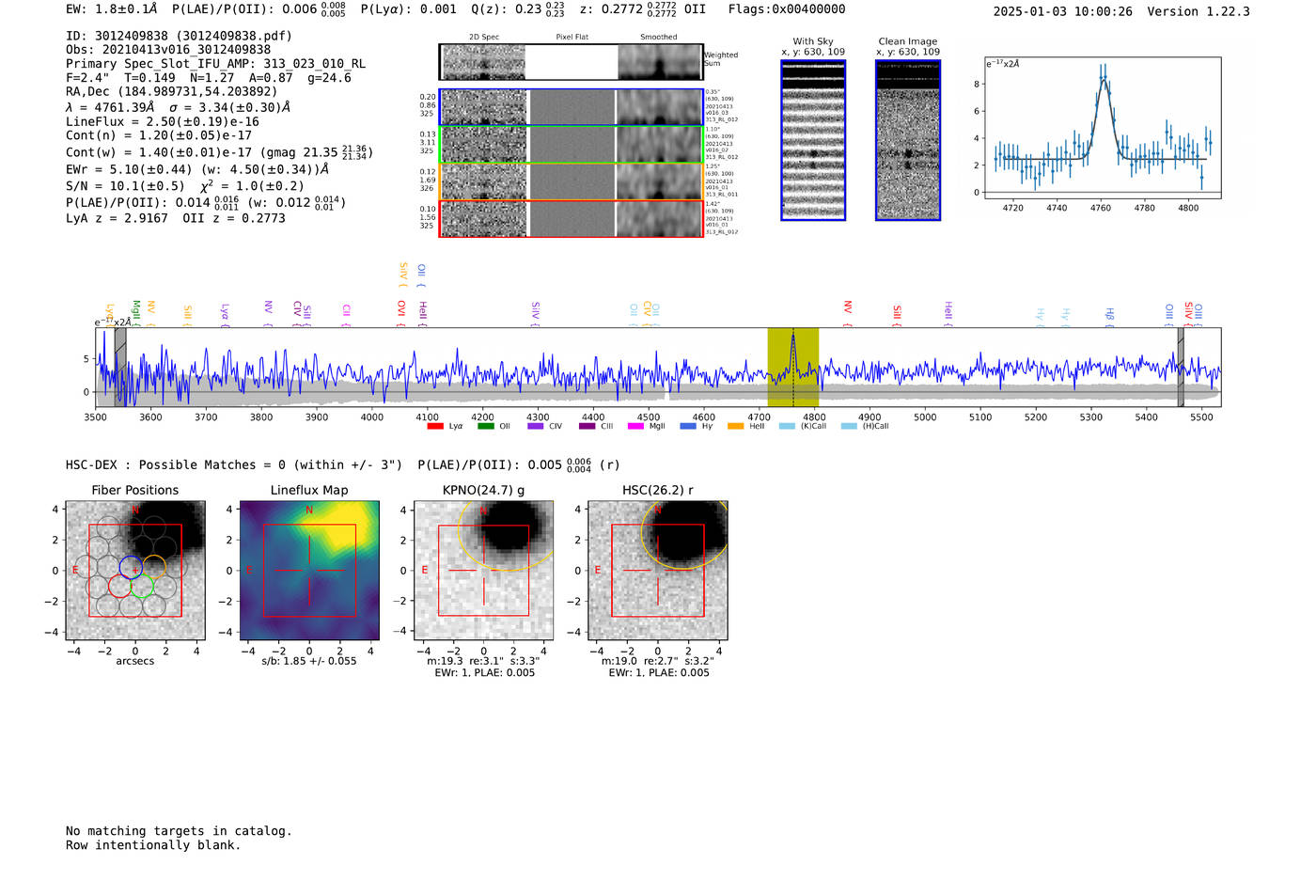The image size is (1316, 896).
Task: Click 'EW: 1.8±0.1Å' in the header
Action: click(112, 9)
